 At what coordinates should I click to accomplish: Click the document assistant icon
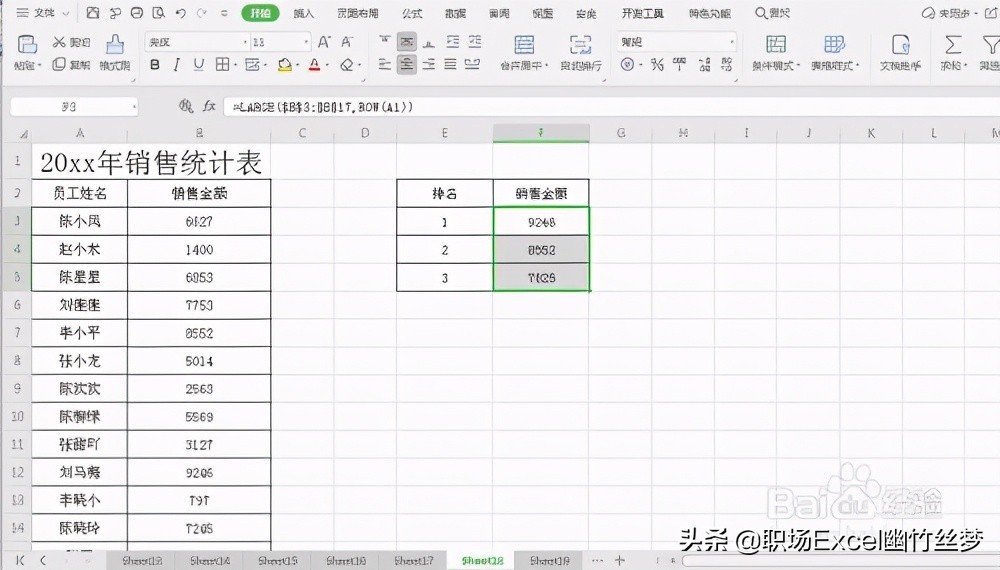pyautogui.click(x=901, y=45)
